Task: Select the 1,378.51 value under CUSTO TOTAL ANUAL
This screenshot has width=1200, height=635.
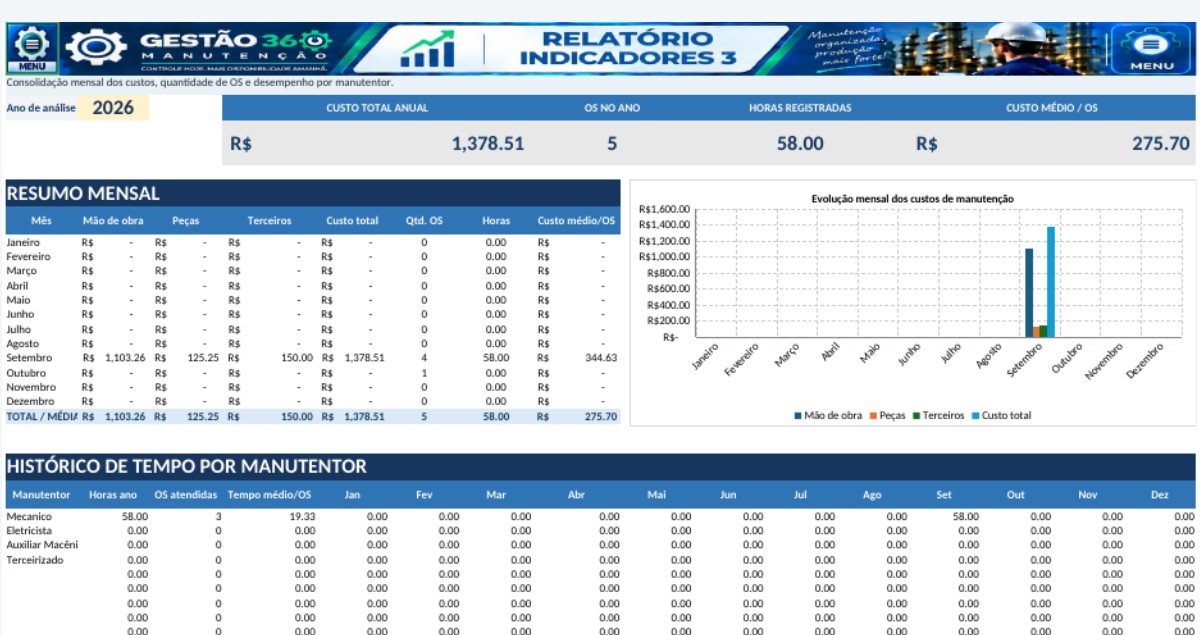Action: tap(488, 143)
